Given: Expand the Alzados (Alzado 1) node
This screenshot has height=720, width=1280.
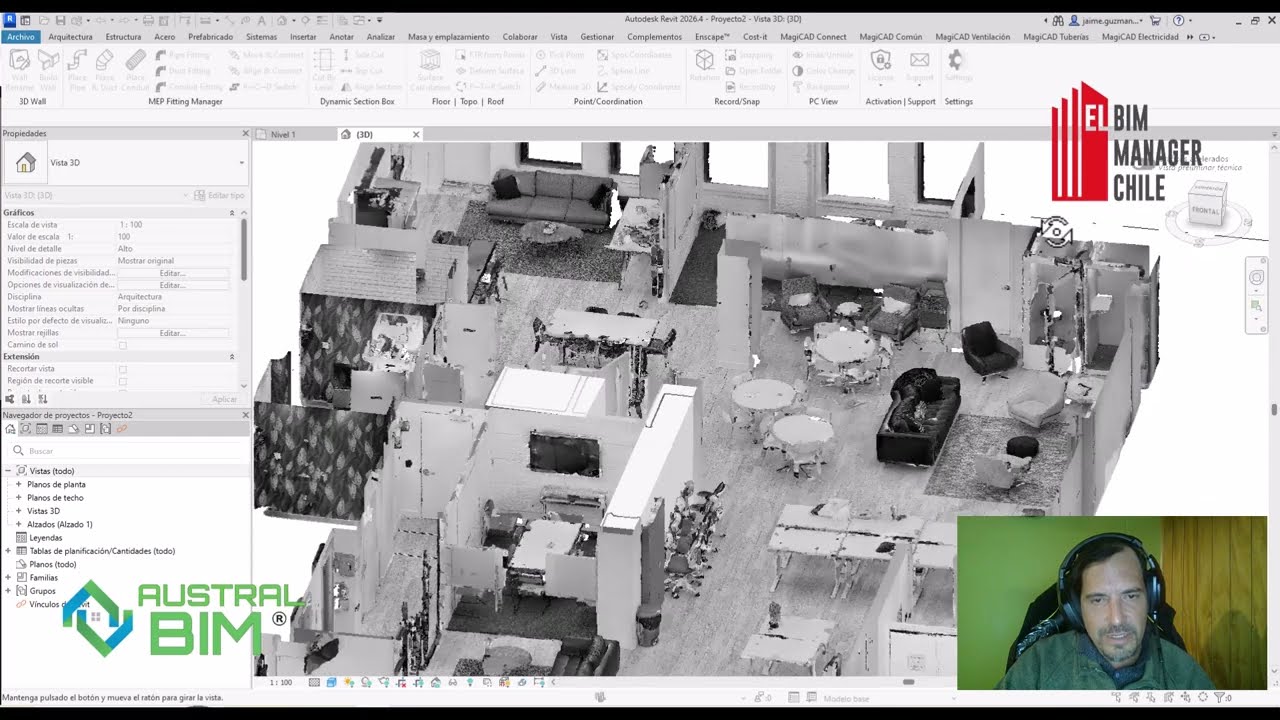Looking at the screenshot, I should pos(18,524).
